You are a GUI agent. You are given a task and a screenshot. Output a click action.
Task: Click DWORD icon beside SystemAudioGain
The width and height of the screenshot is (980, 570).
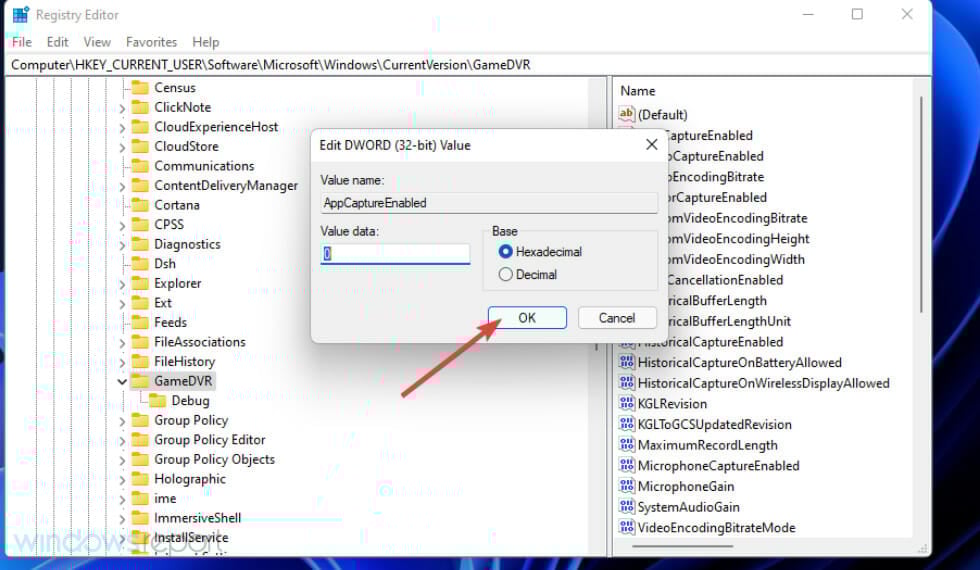(626, 506)
